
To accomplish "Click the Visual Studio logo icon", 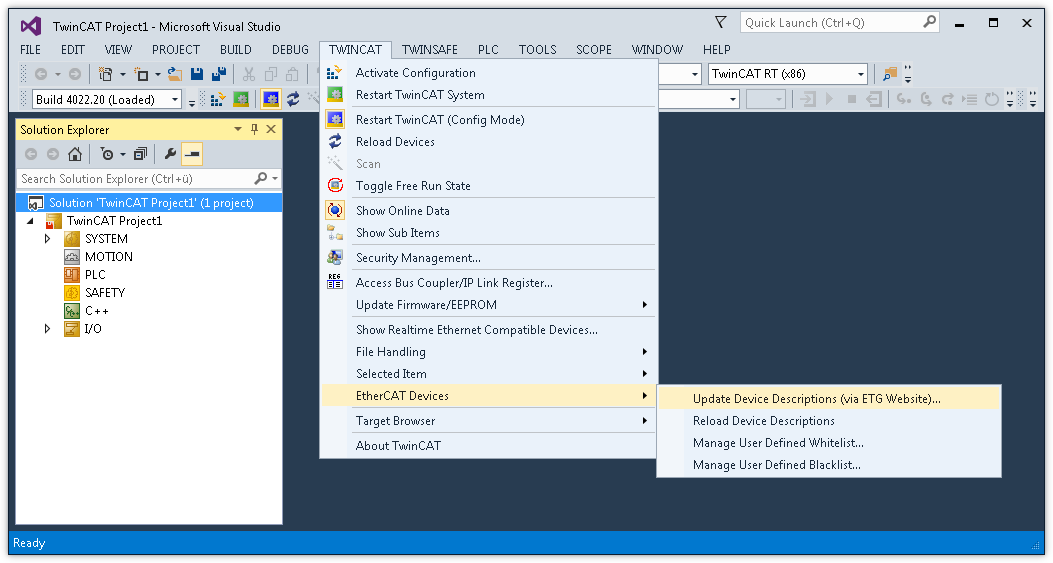I will click(31, 26).
